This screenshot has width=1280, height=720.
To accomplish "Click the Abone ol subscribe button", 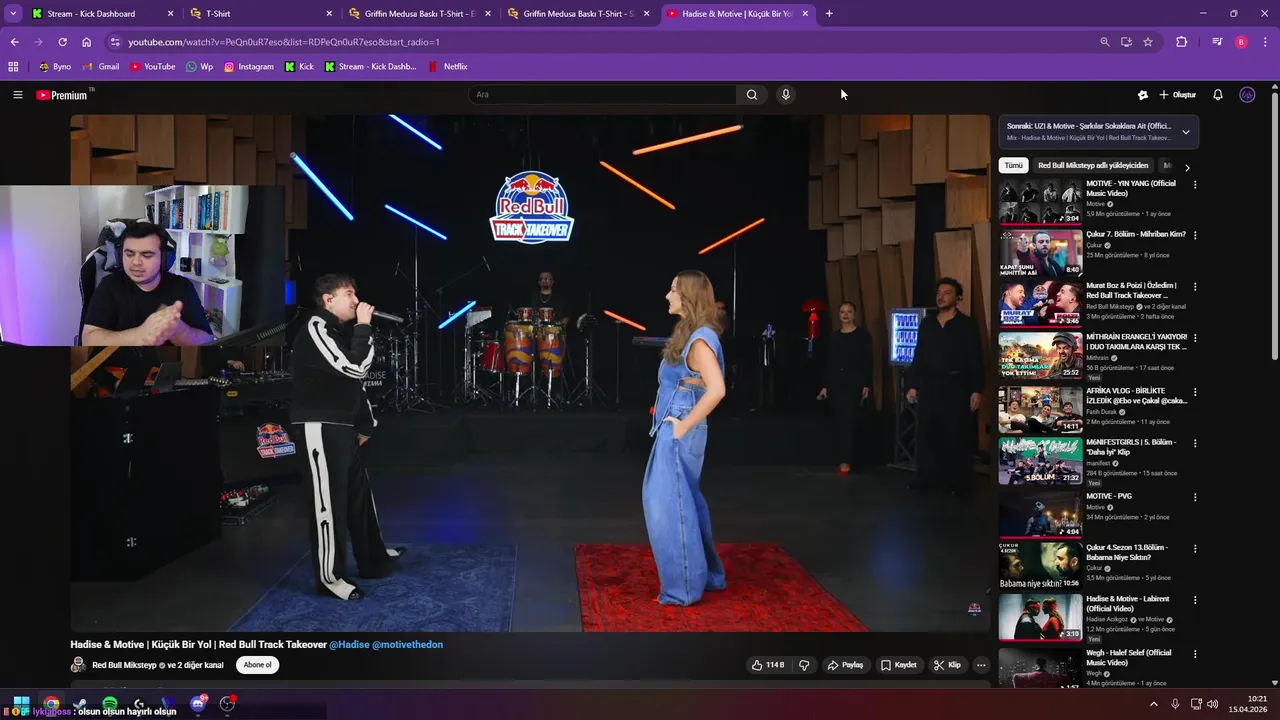I will (x=258, y=665).
